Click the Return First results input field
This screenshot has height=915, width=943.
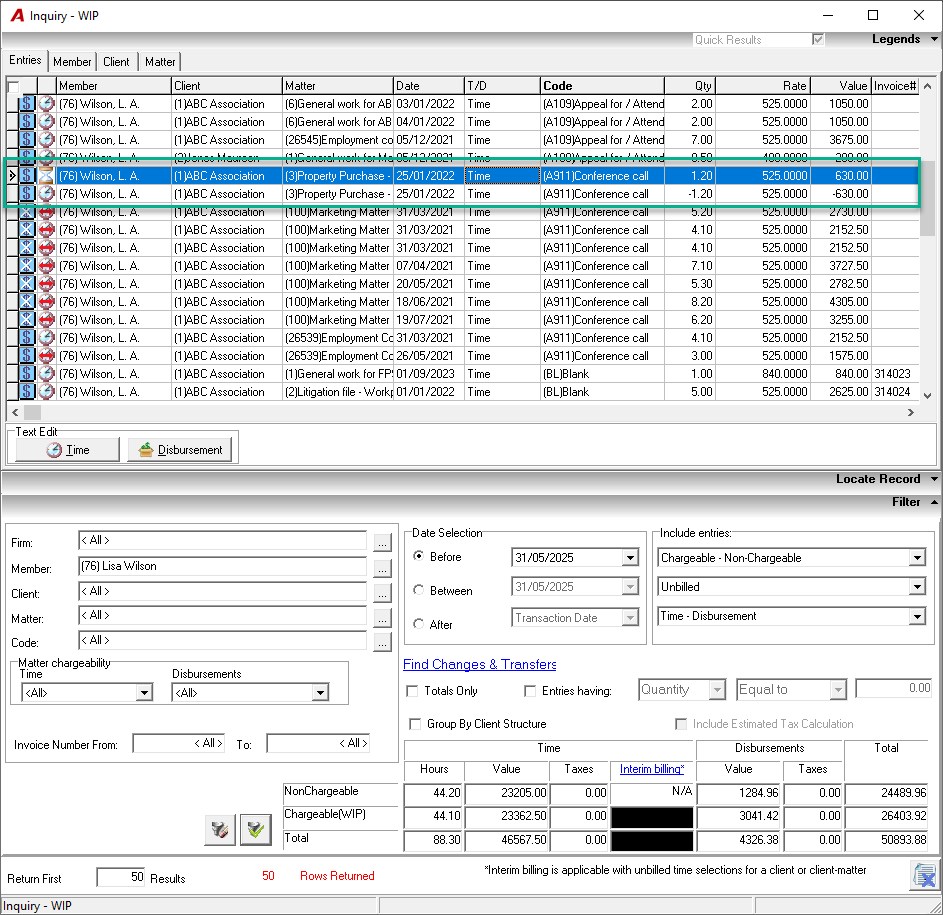pyautogui.click(x=120, y=877)
